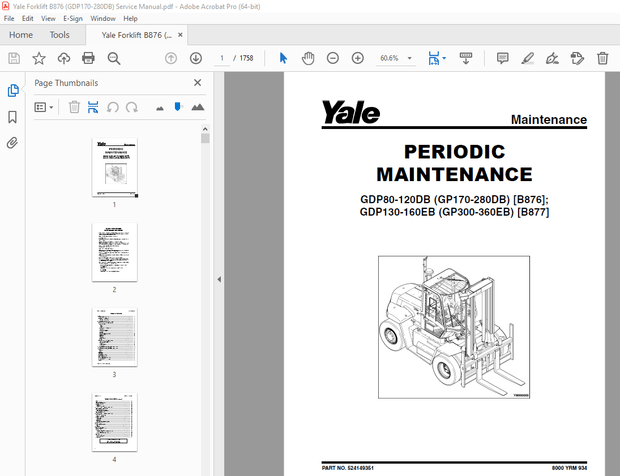Click the Zoom In plus icon

click(x=357, y=58)
